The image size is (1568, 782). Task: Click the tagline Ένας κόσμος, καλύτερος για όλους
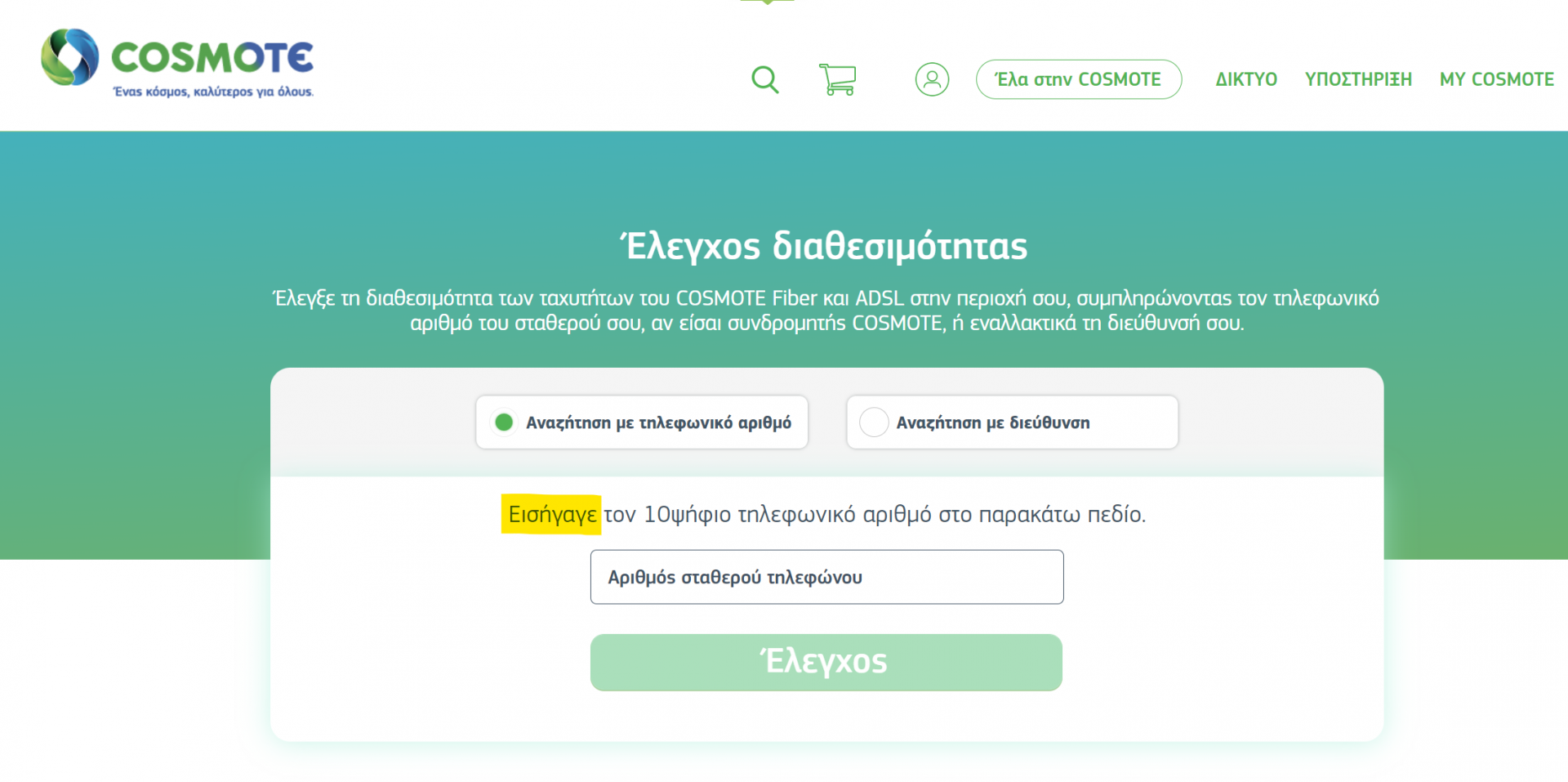pos(213,92)
